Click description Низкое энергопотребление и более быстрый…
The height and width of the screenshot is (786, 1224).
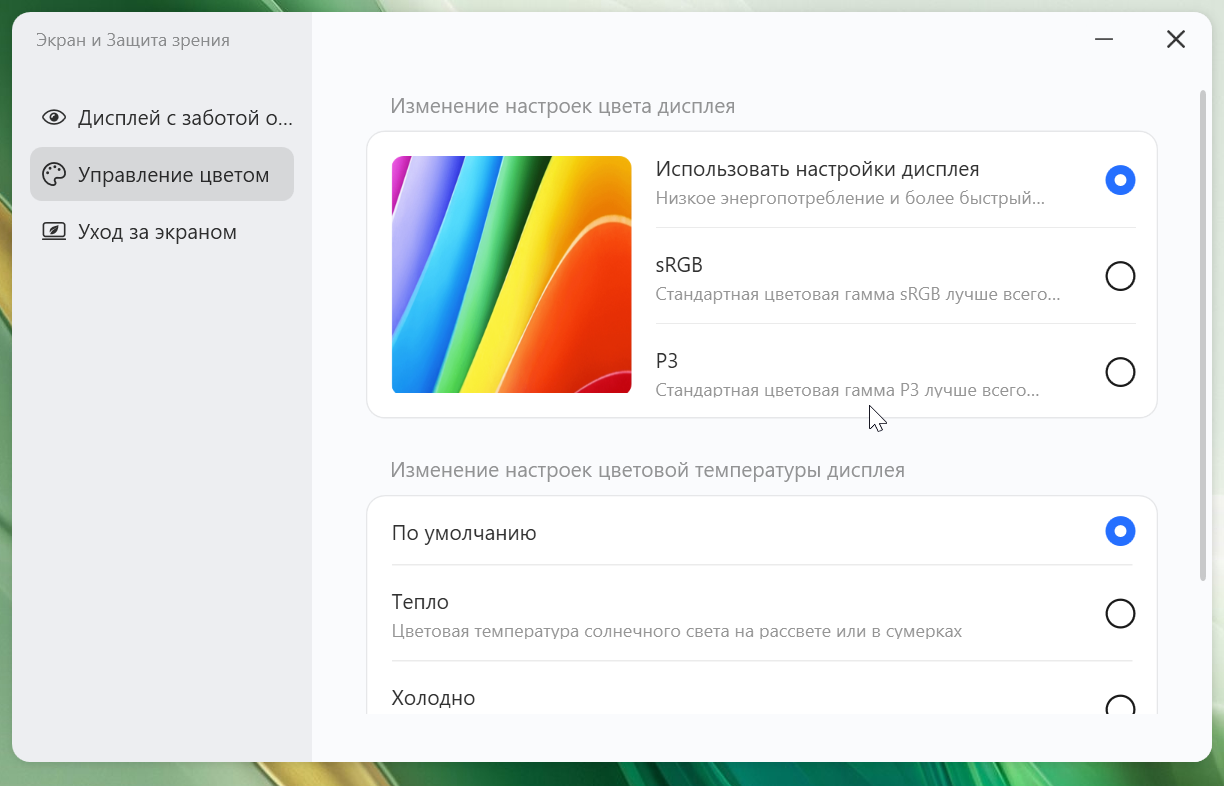[x=850, y=198]
